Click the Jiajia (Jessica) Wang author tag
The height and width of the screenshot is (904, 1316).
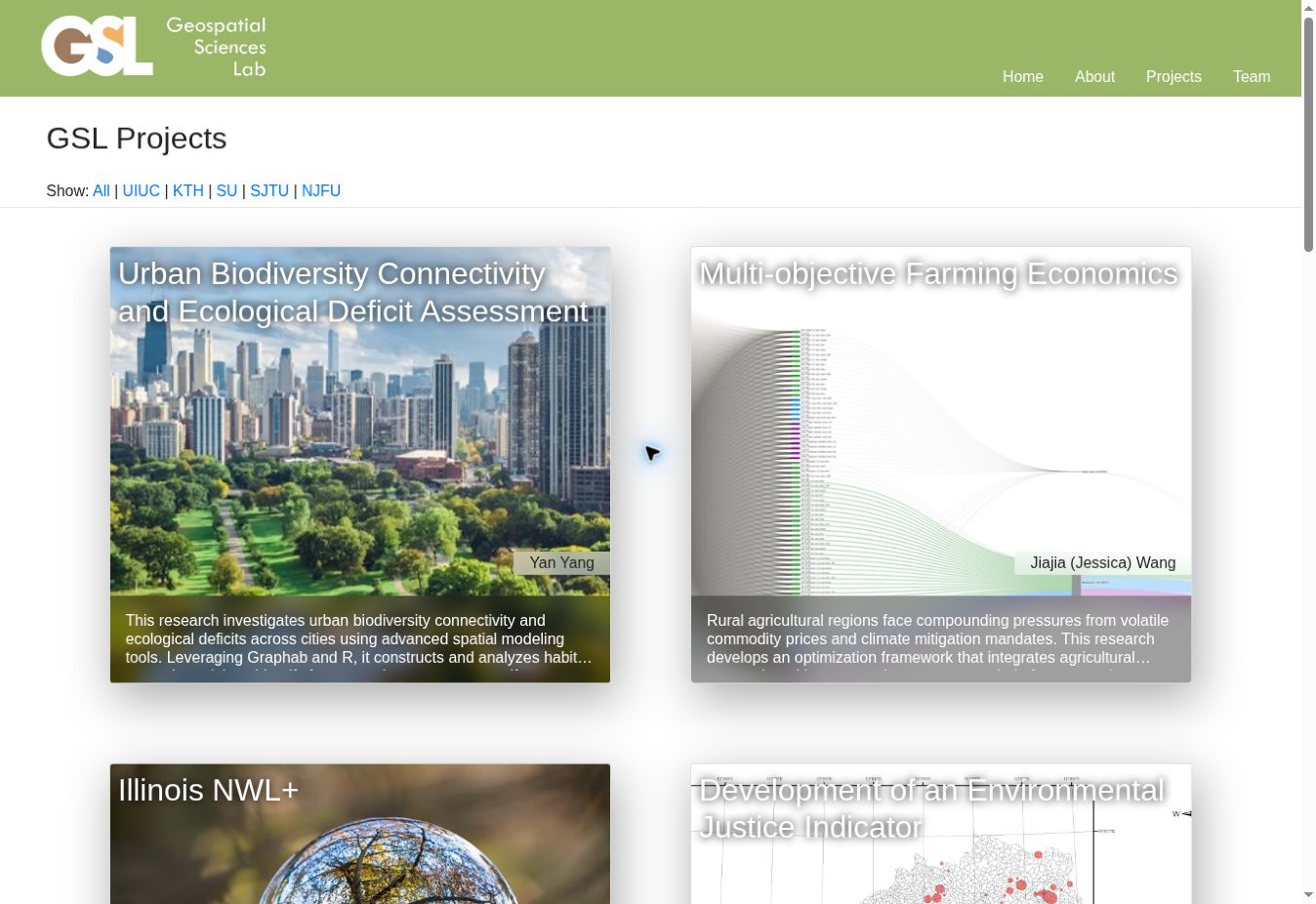pos(1102,563)
